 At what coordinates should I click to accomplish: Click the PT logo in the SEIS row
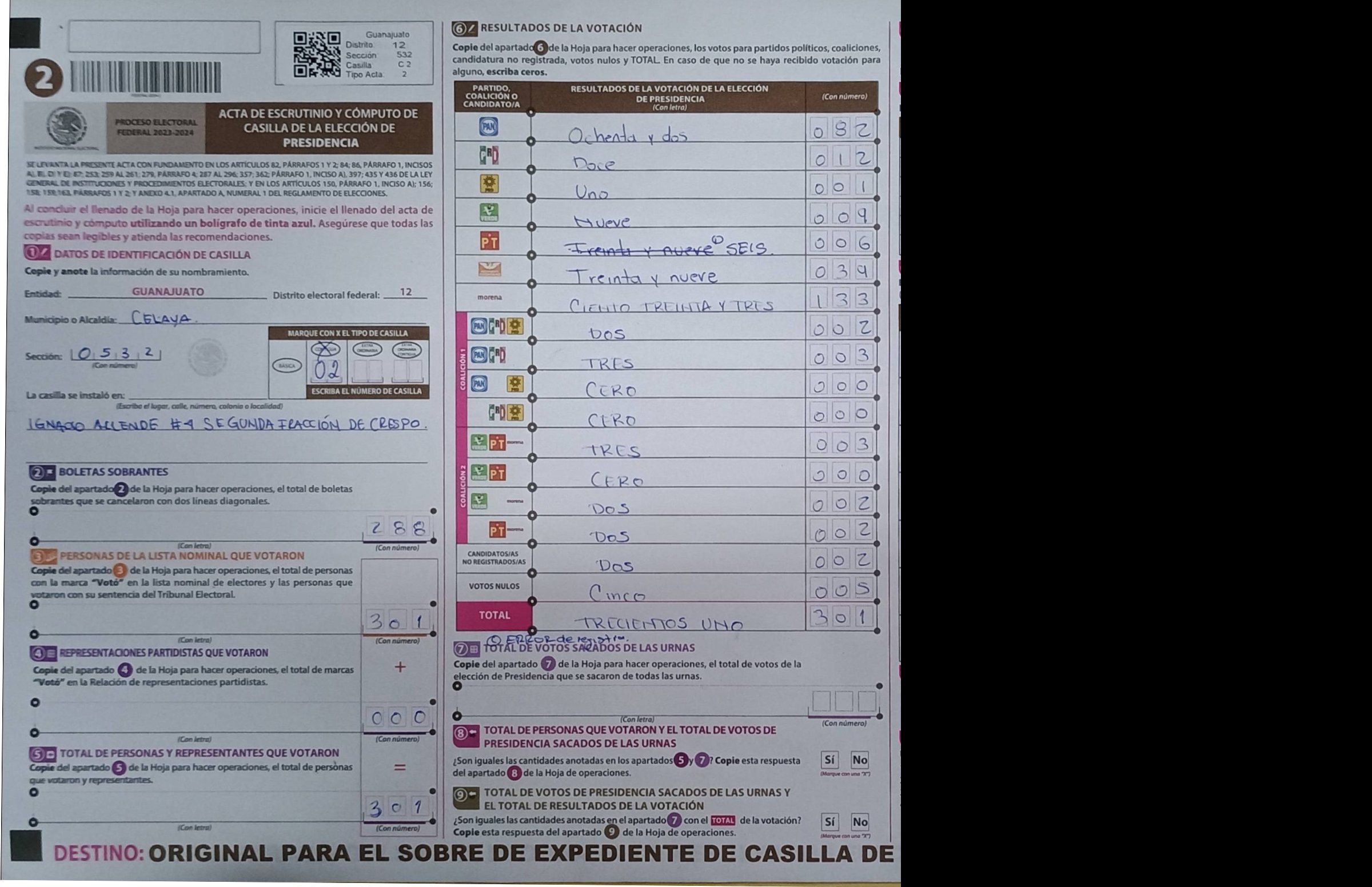(489, 241)
